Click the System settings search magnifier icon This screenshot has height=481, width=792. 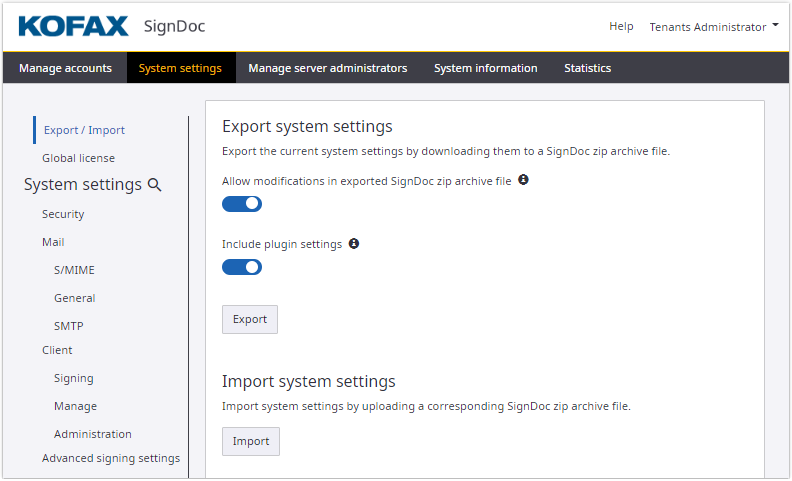tap(155, 185)
